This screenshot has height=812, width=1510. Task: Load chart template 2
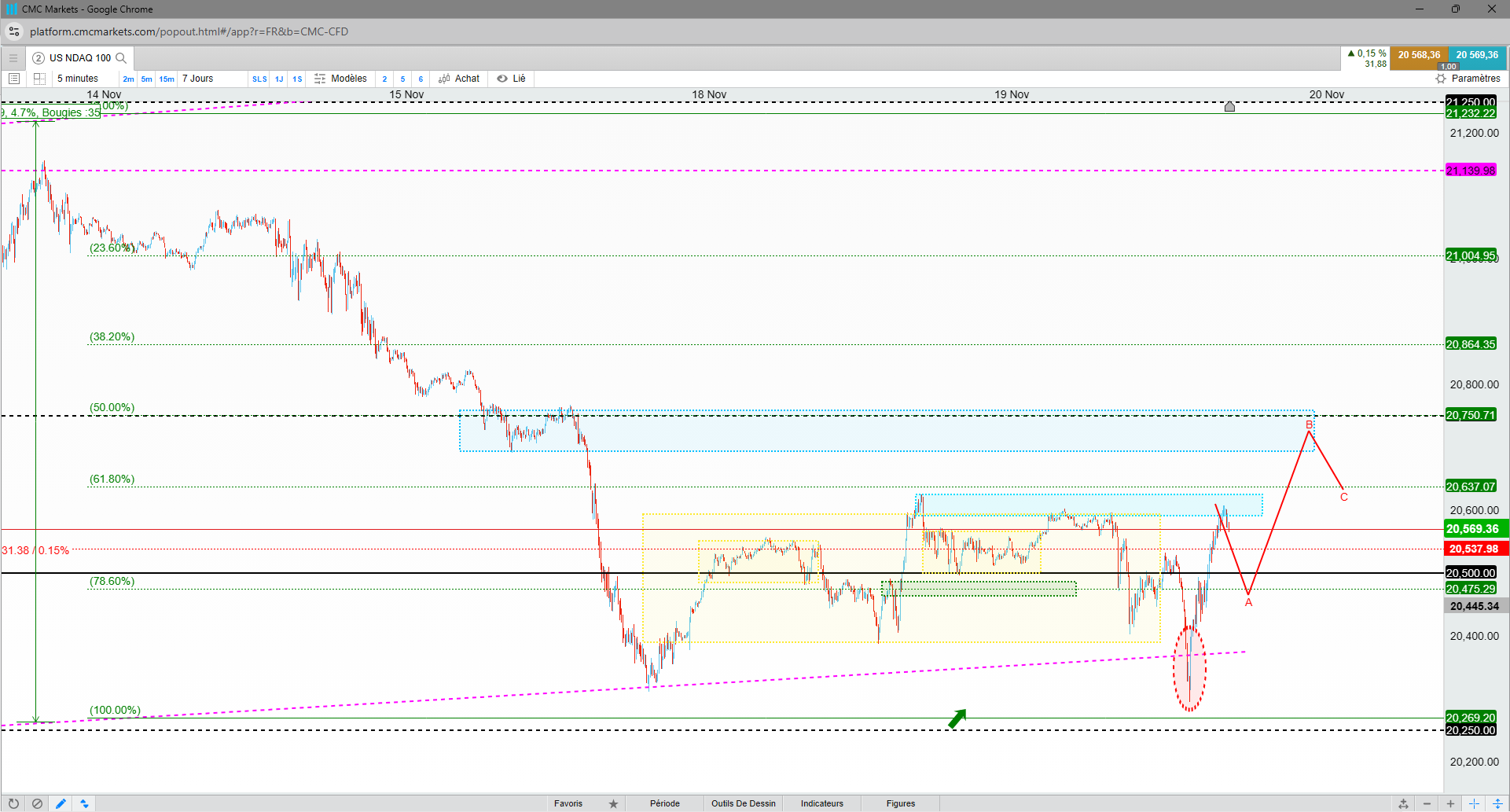(384, 79)
